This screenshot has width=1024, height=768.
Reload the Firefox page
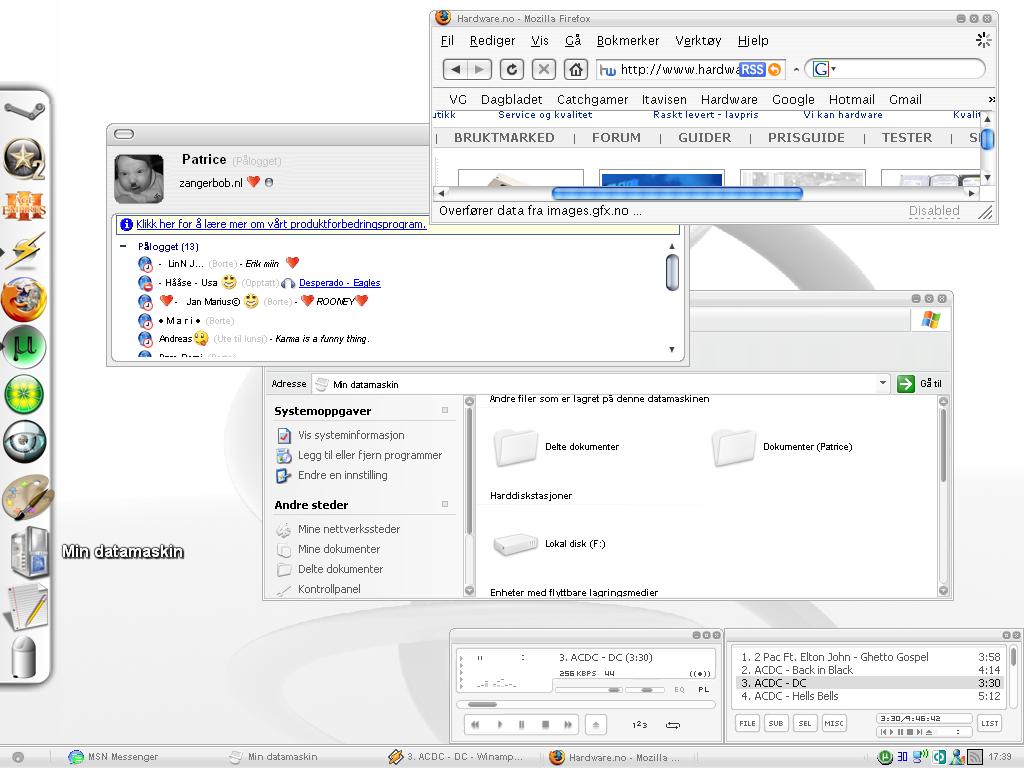coord(512,69)
